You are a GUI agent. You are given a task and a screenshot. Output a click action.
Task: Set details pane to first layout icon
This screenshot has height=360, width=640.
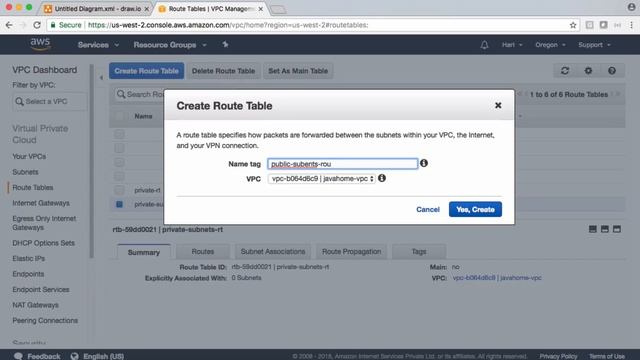pyautogui.click(x=593, y=229)
